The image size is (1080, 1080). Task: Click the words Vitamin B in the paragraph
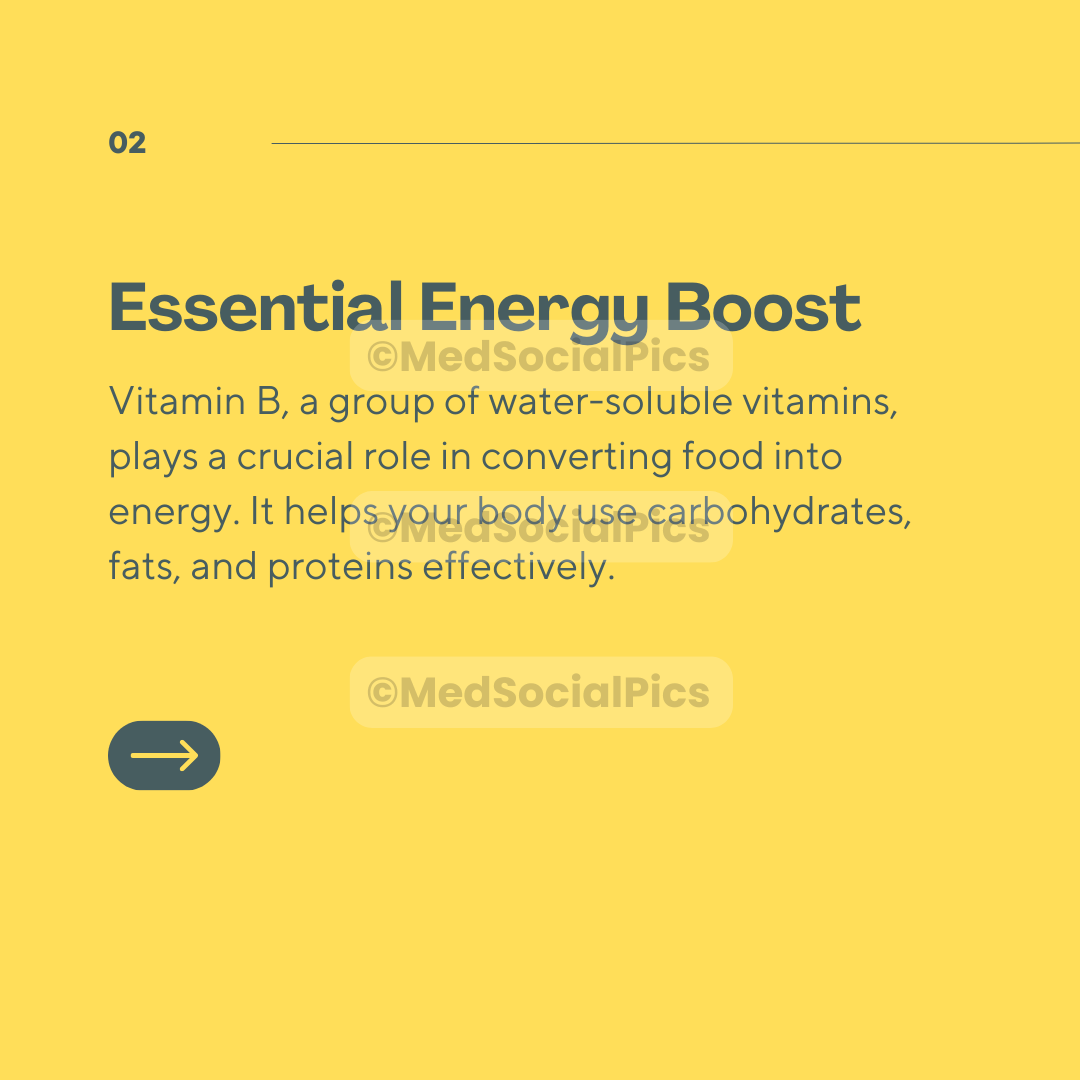[x=196, y=401]
